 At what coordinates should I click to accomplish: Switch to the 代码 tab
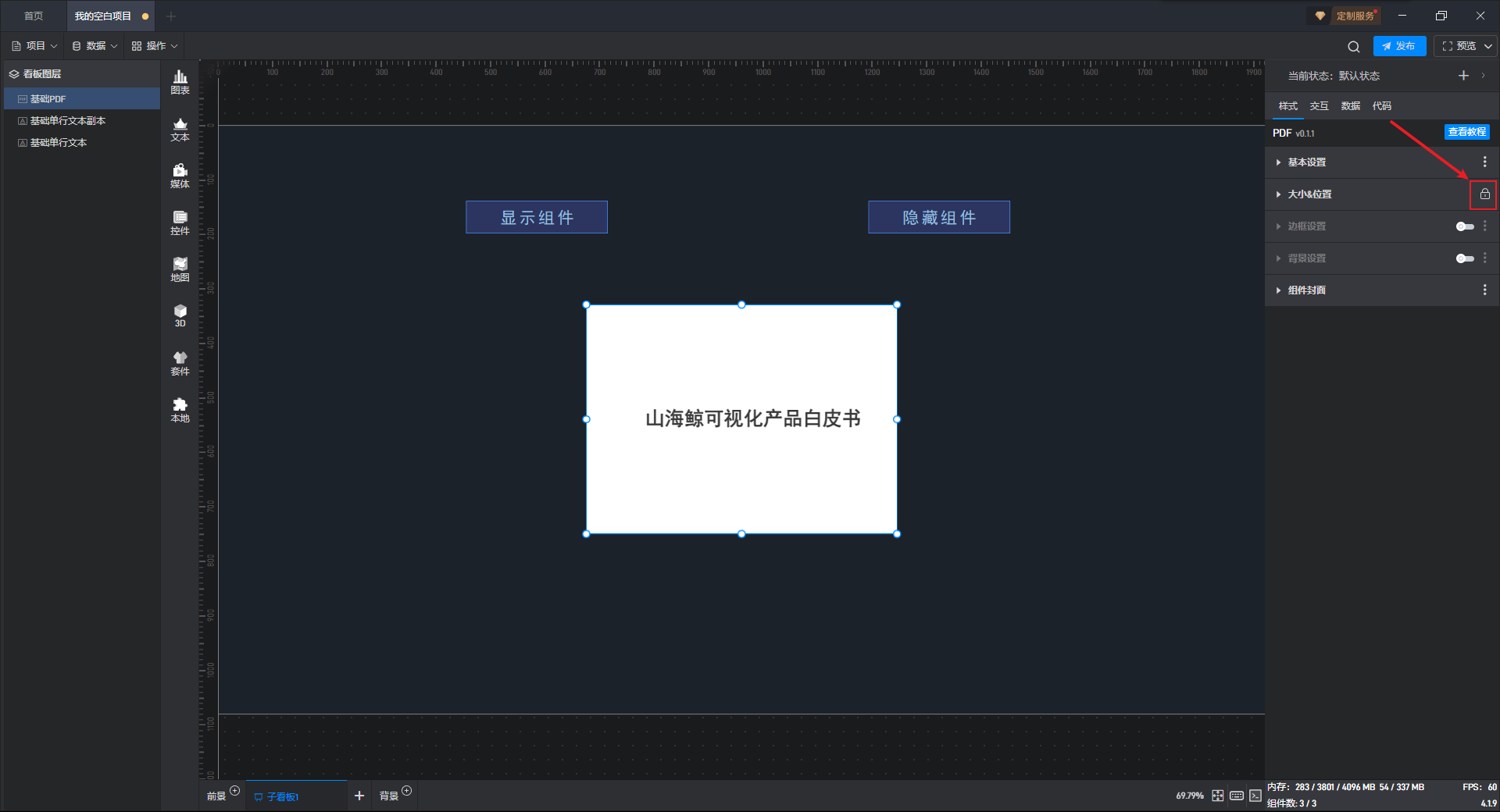(x=1382, y=106)
